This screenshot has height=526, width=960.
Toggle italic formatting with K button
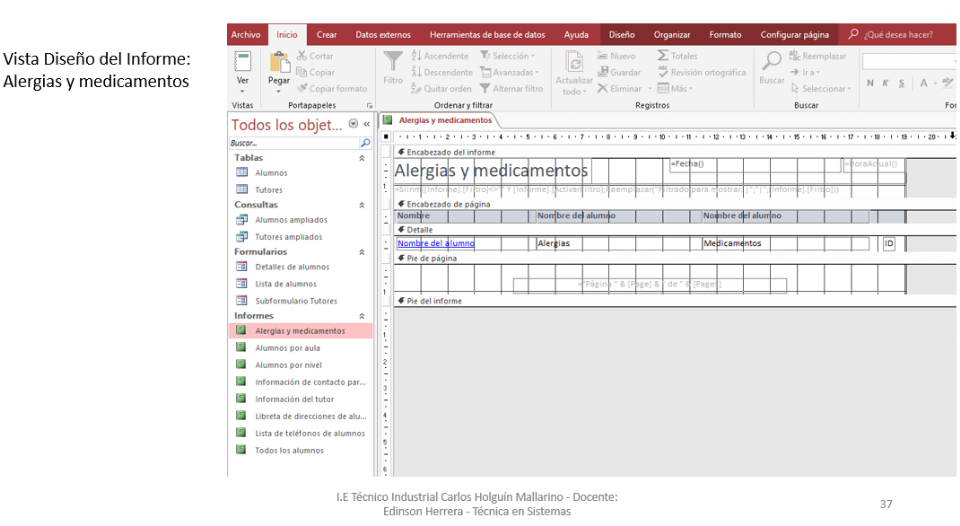[x=886, y=83]
